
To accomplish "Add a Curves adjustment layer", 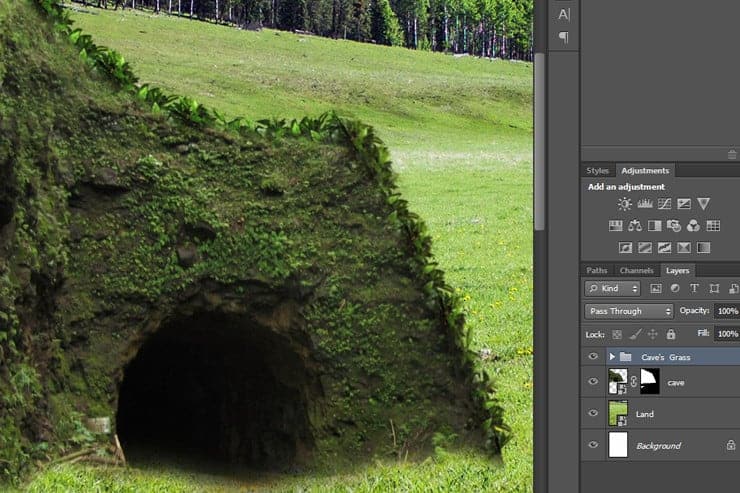I will coord(664,204).
